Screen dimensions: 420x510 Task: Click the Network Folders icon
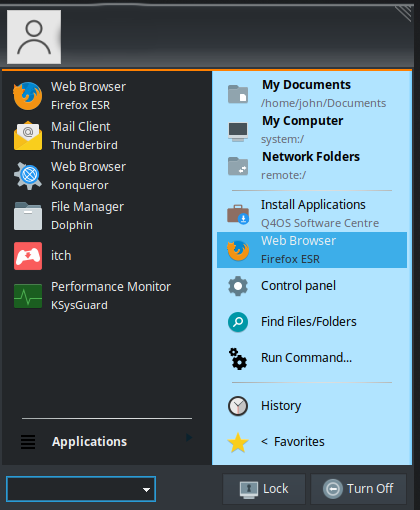tap(238, 166)
